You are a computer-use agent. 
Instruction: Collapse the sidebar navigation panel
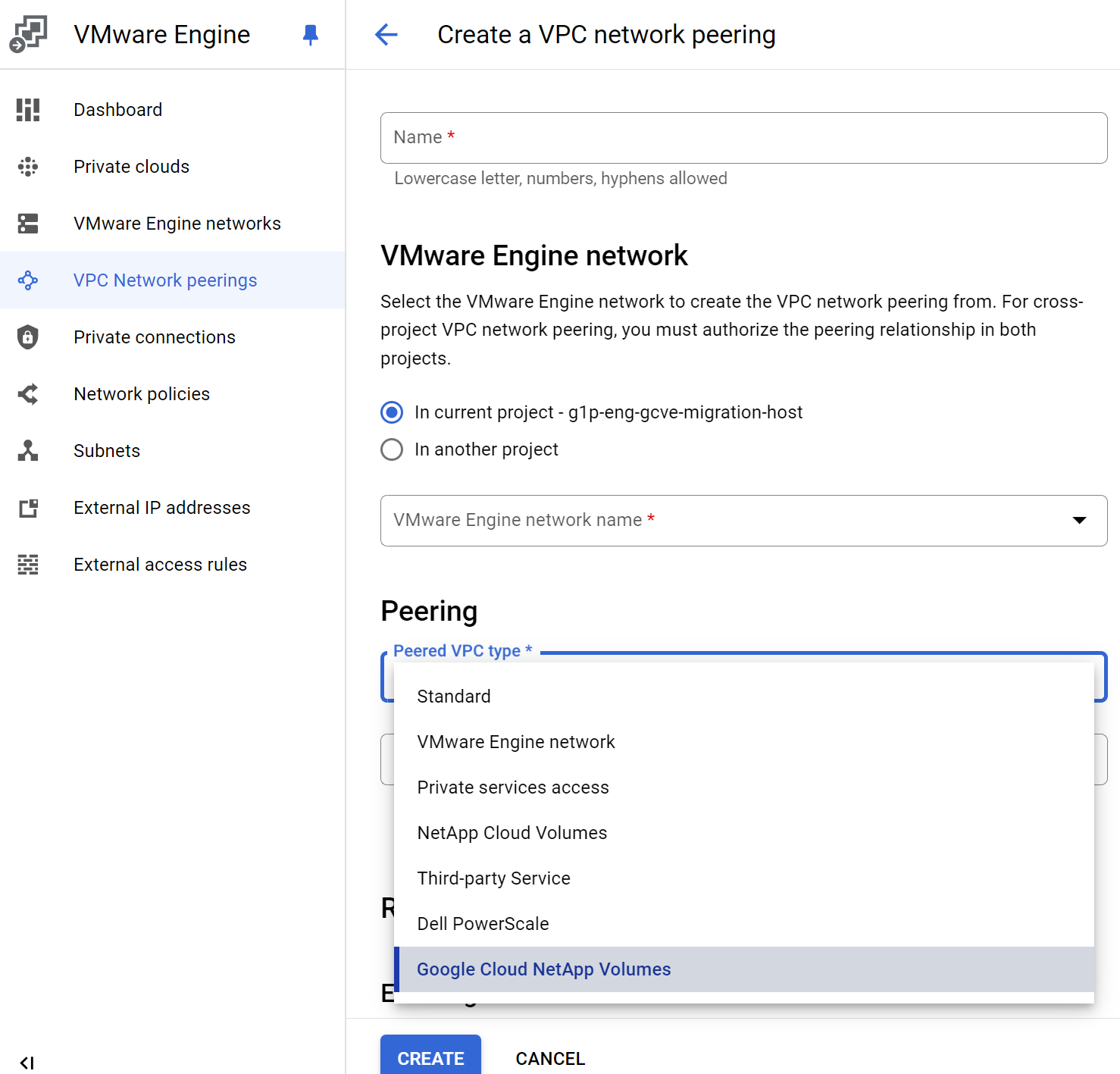pos(27,1063)
